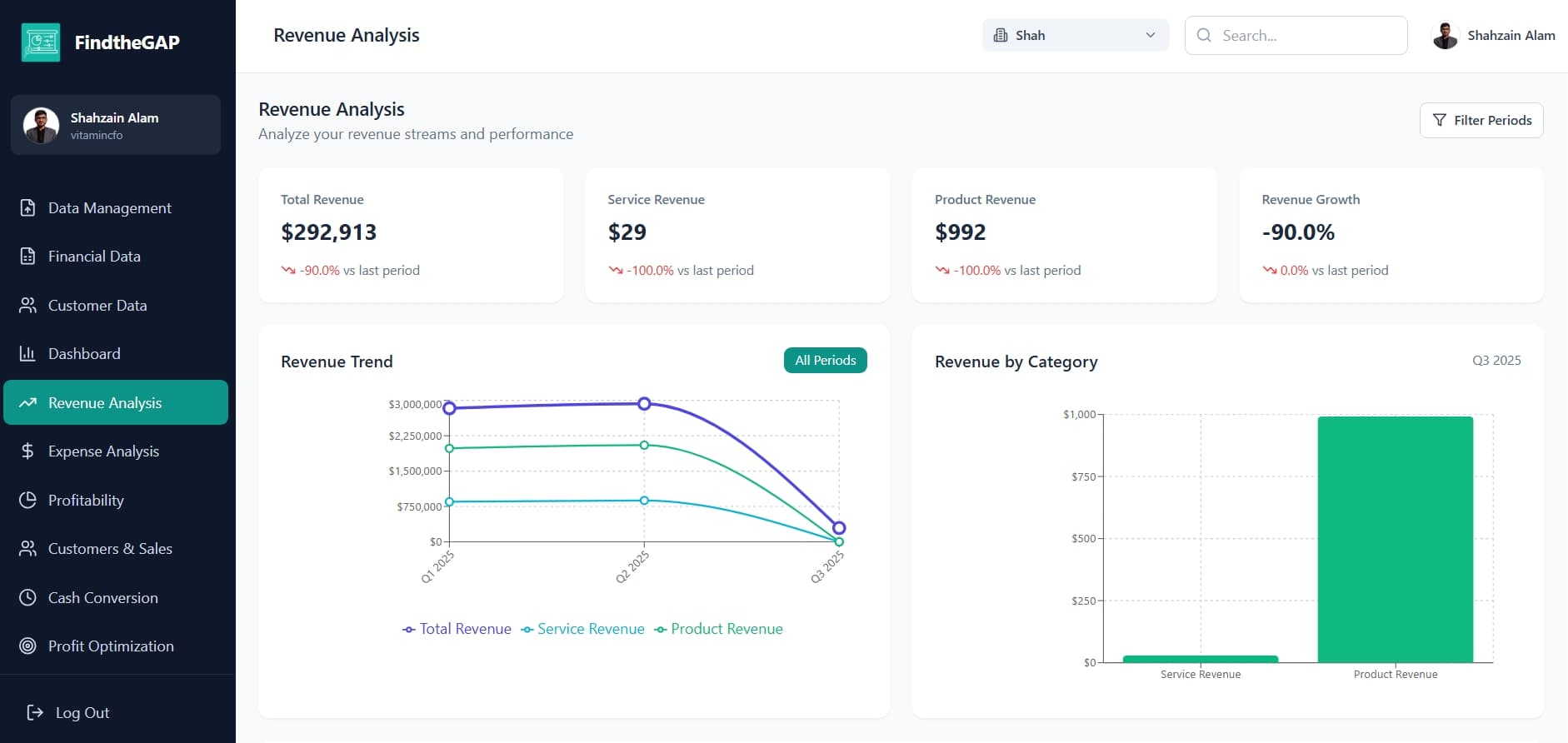Click the Profitability pie chart icon

click(27, 501)
